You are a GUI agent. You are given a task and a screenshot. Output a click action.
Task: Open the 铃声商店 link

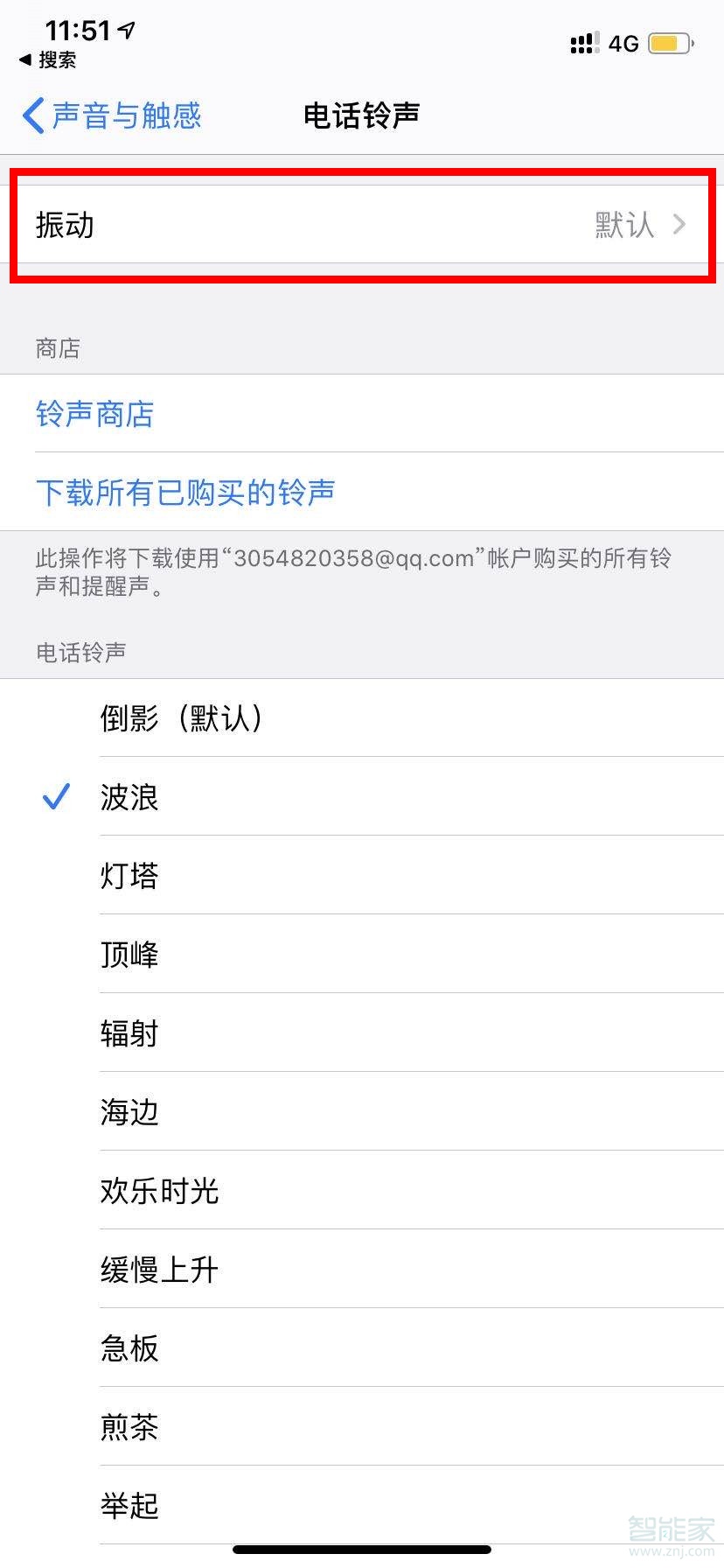95,415
